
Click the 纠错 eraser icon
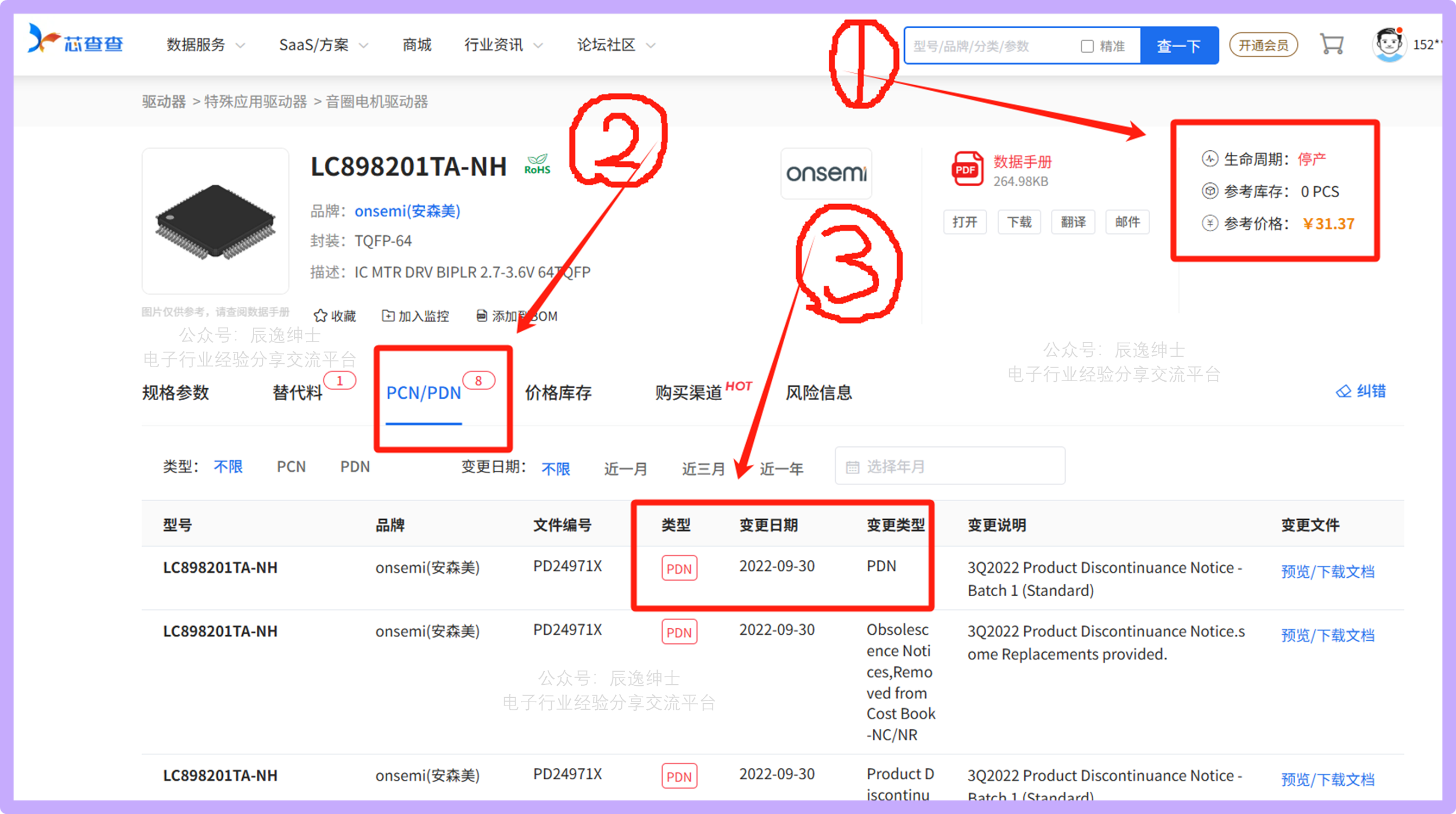1343,391
